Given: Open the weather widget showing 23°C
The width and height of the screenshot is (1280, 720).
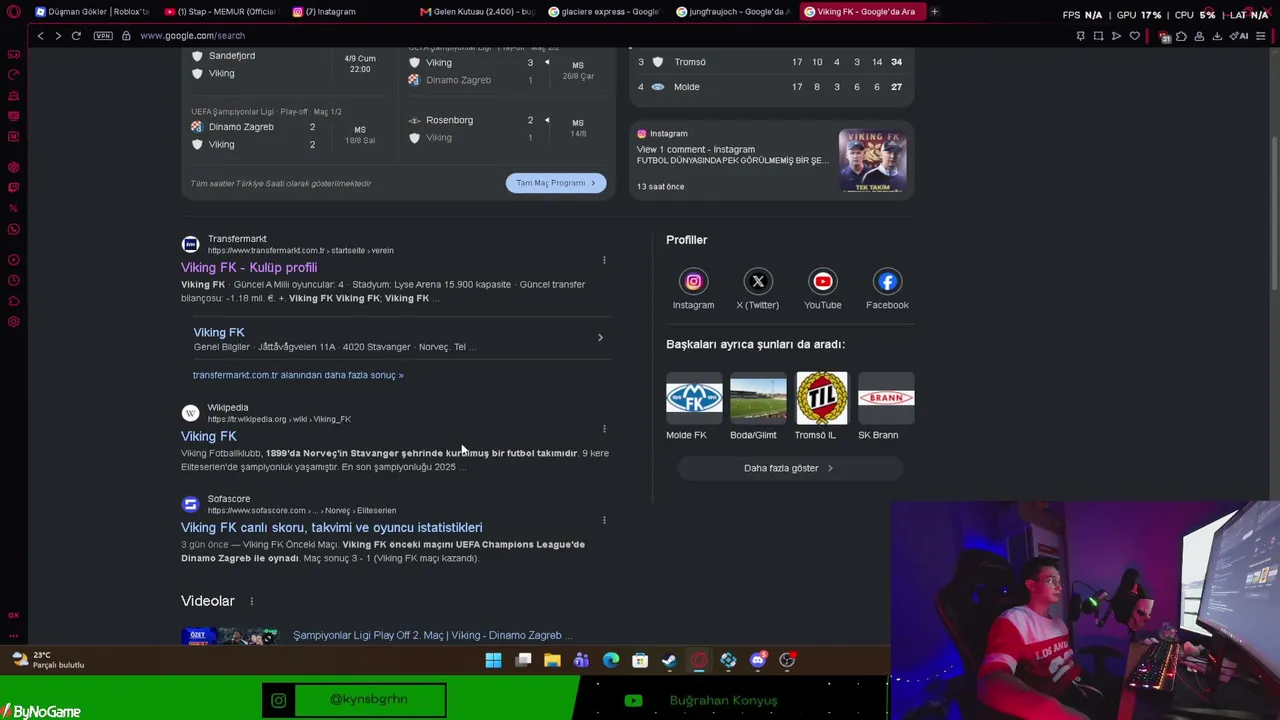Looking at the screenshot, I should coord(48,660).
